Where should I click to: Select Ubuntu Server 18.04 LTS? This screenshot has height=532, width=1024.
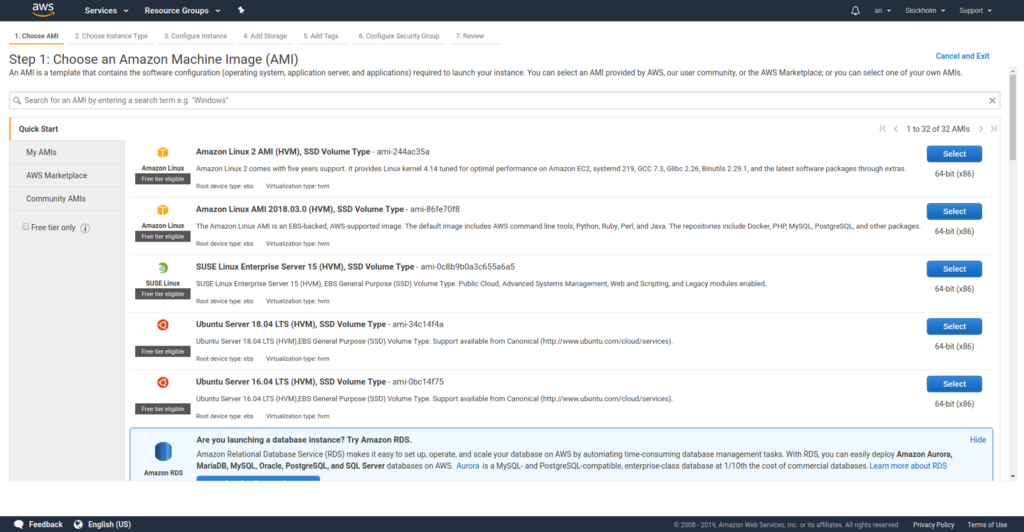pos(954,326)
